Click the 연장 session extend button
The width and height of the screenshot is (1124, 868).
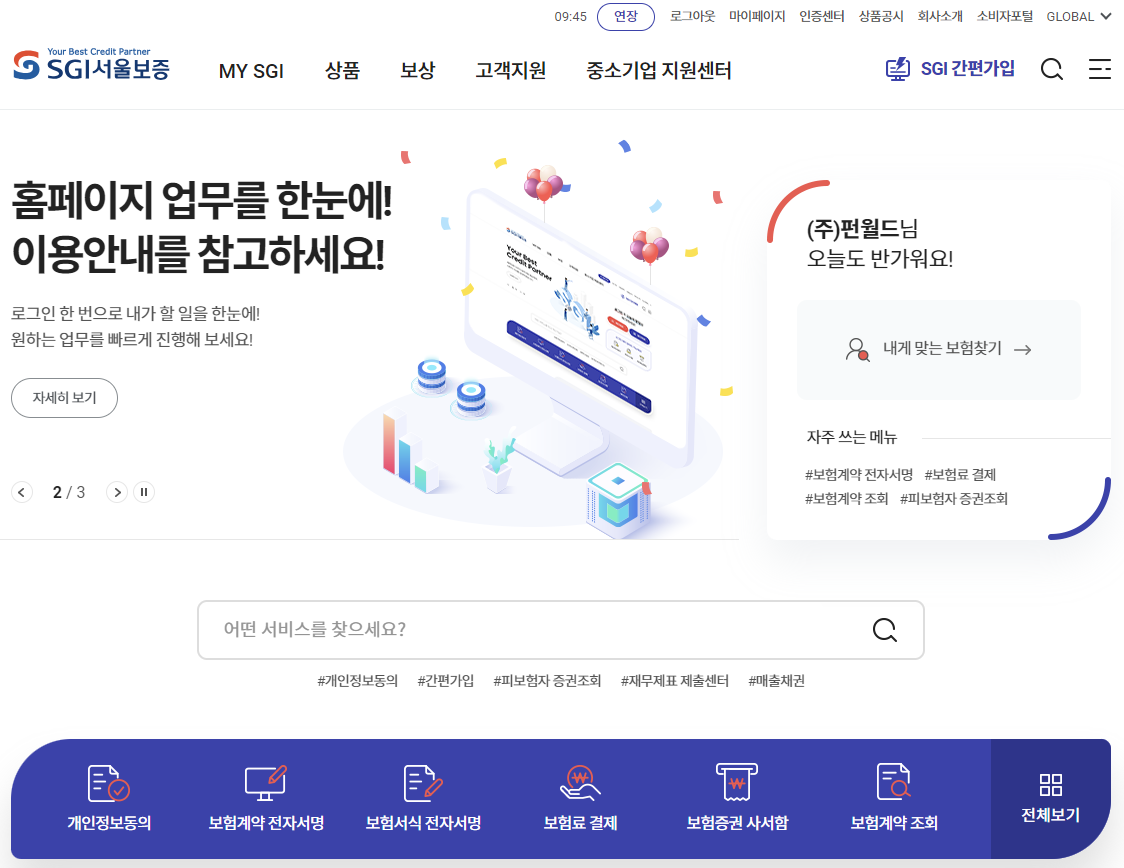(626, 16)
